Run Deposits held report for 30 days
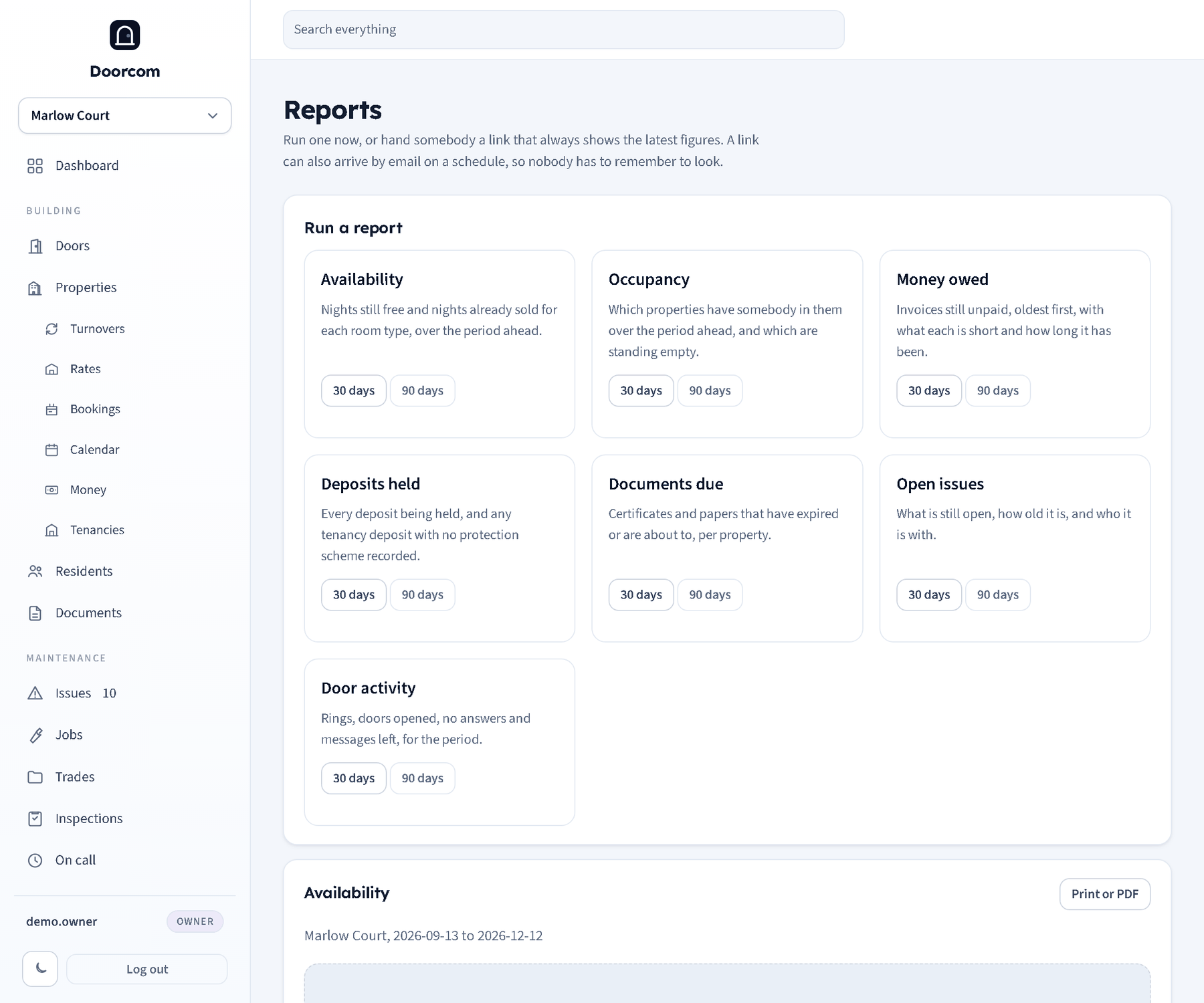The width and height of the screenshot is (1204, 1003). point(354,595)
